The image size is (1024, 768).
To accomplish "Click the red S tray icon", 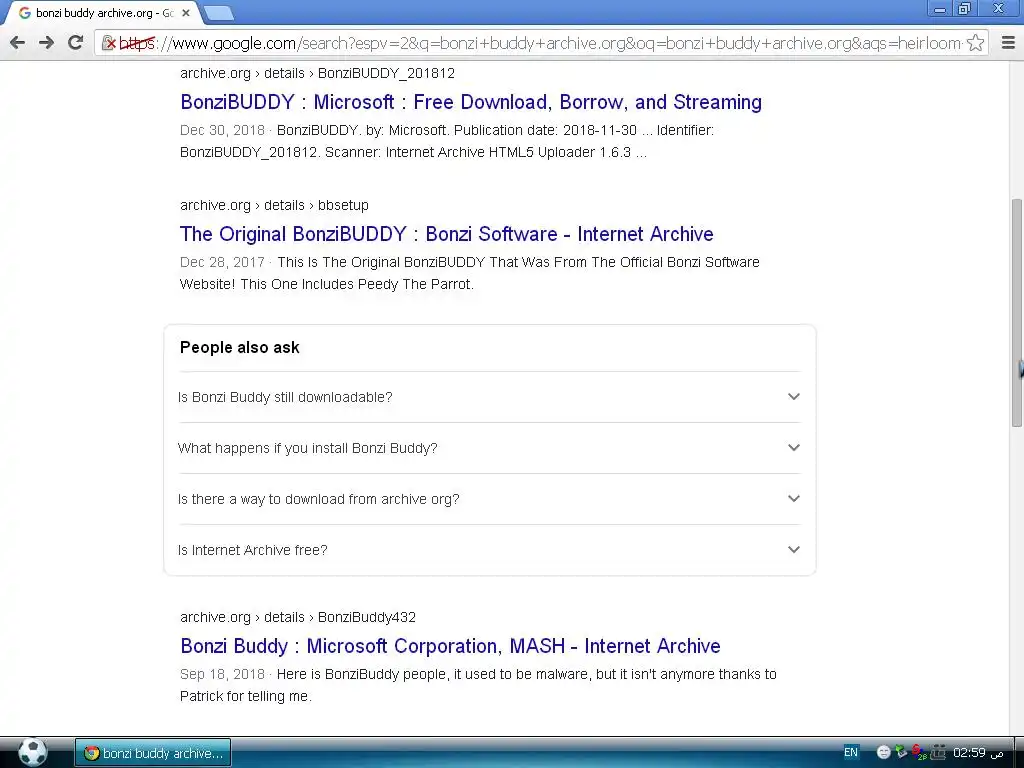I will [918, 752].
